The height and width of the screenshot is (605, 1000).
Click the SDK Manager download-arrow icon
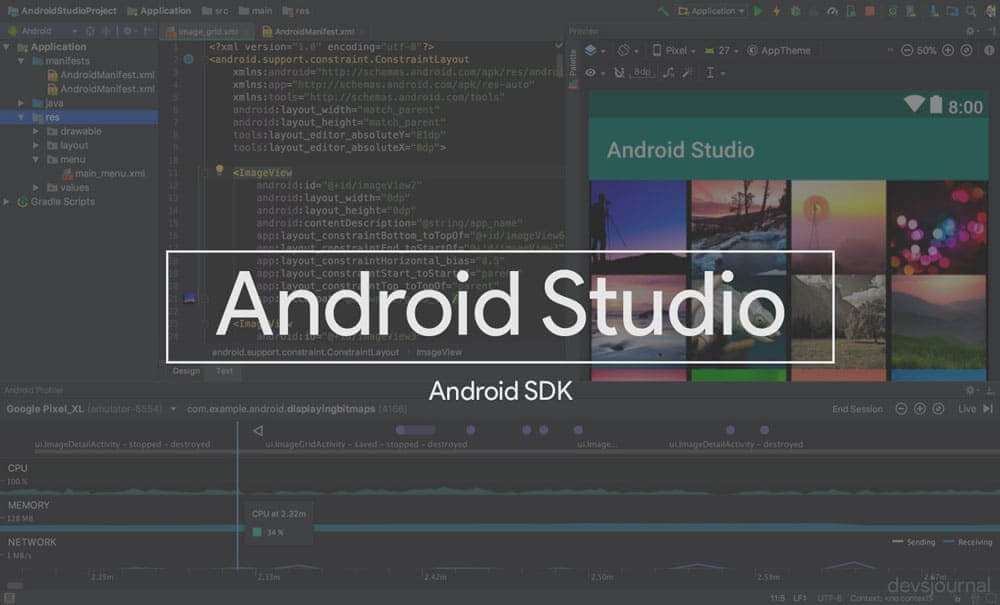933,11
